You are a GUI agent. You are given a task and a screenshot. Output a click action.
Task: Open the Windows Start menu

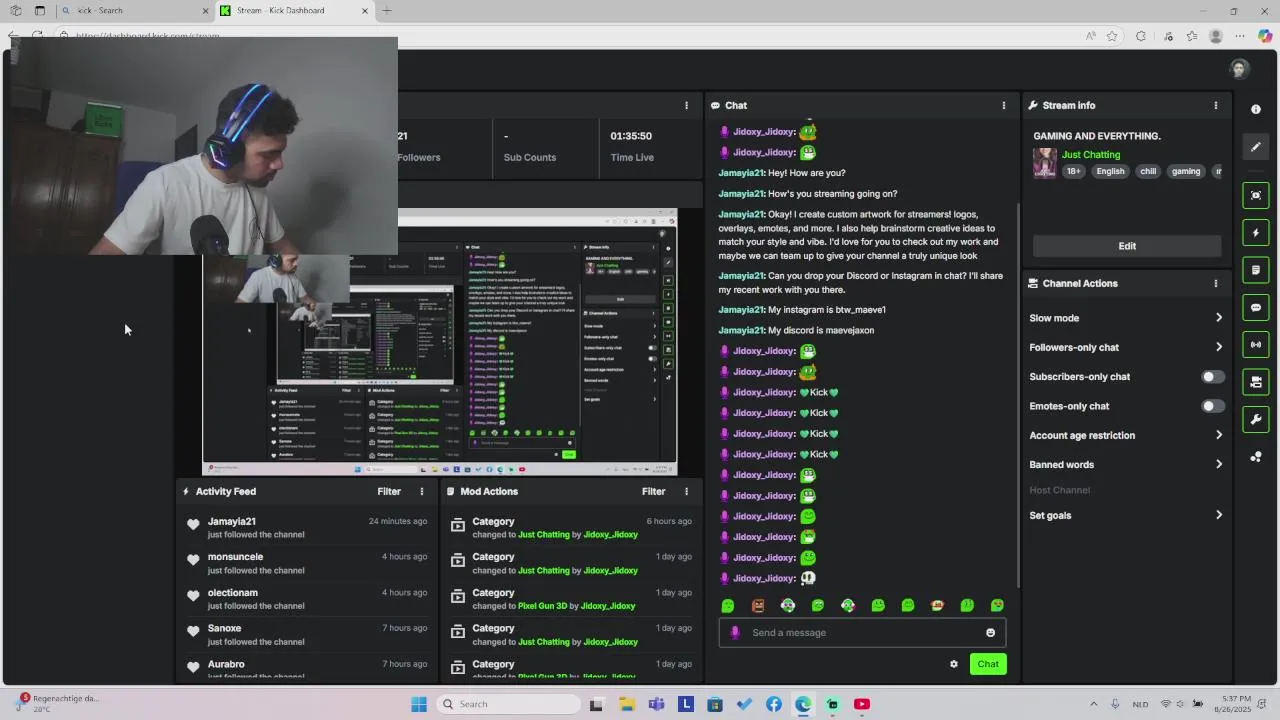(x=419, y=704)
